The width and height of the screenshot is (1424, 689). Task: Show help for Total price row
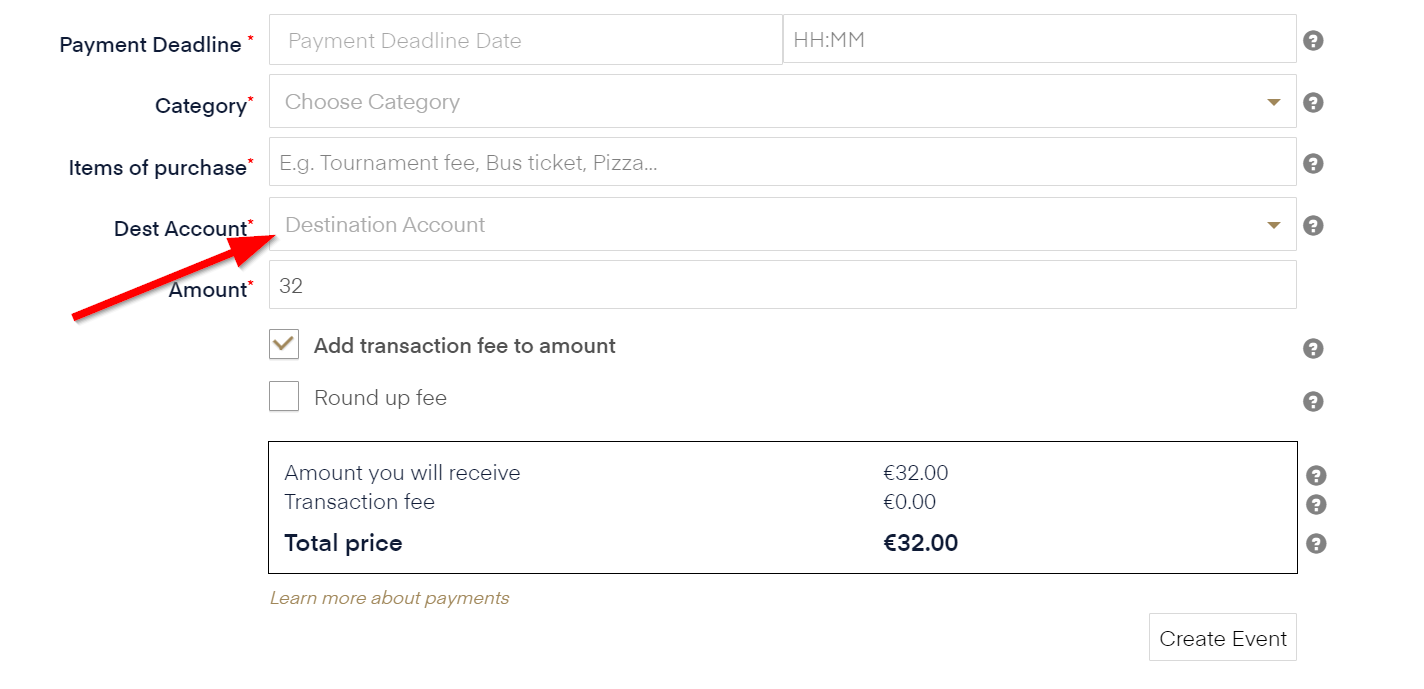tap(1316, 544)
